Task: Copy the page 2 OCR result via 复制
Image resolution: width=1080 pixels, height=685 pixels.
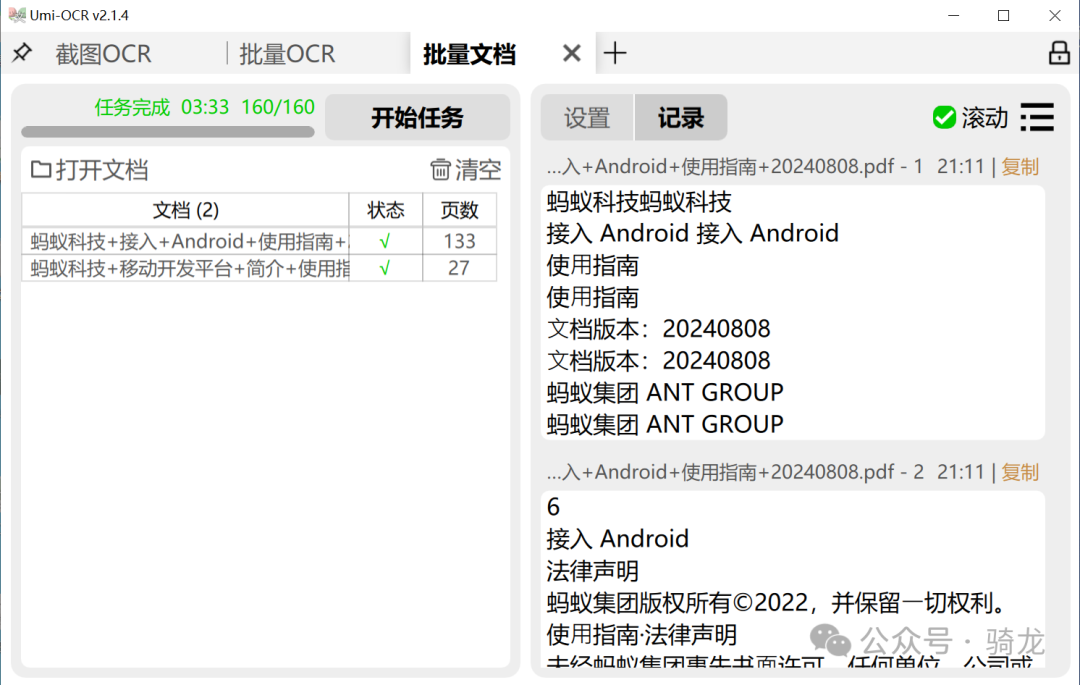Action: [1020, 472]
